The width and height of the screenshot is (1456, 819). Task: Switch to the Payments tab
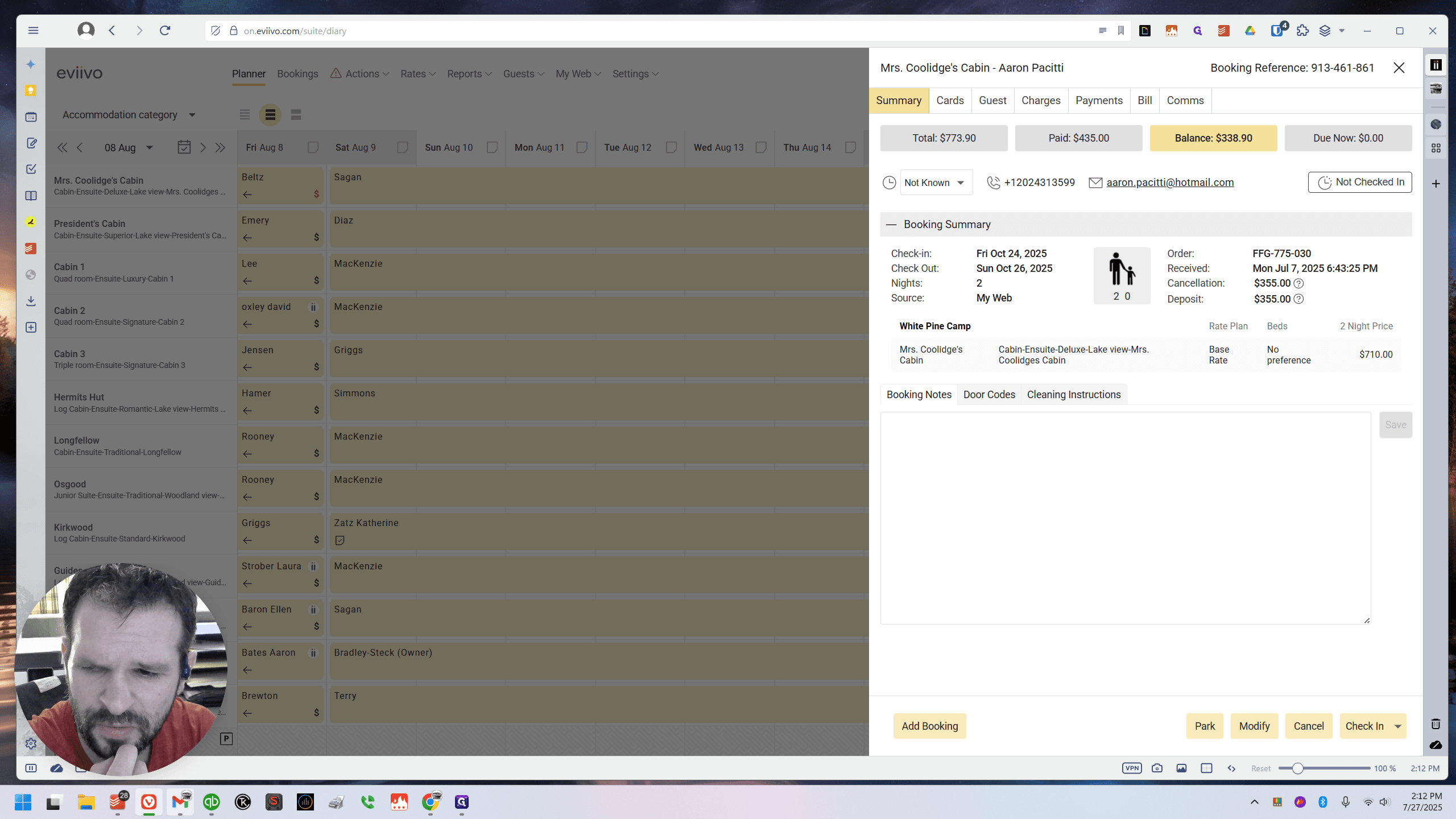point(1099,101)
